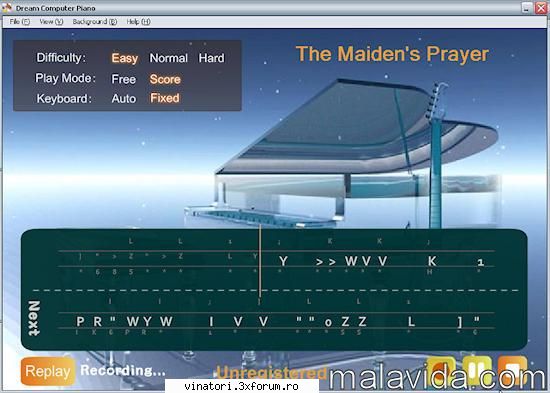Set Keyboard to Auto
This screenshot has width=550, height=393.
(x=123, y=99)
